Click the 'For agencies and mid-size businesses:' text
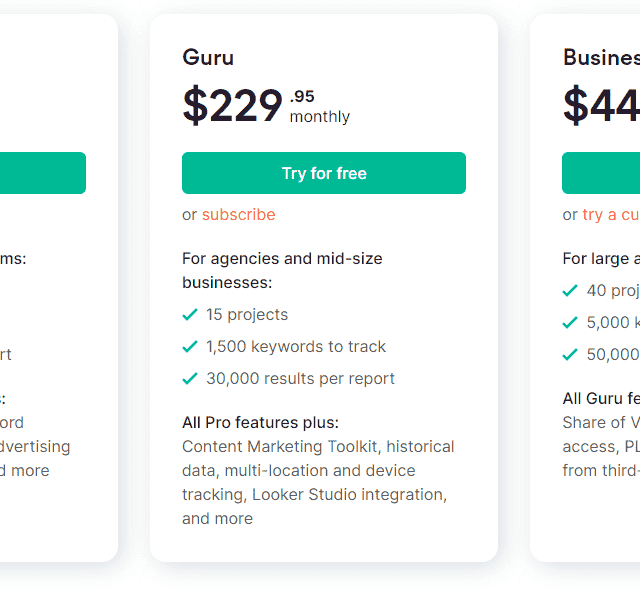640x596 pixels. (282, 270)
